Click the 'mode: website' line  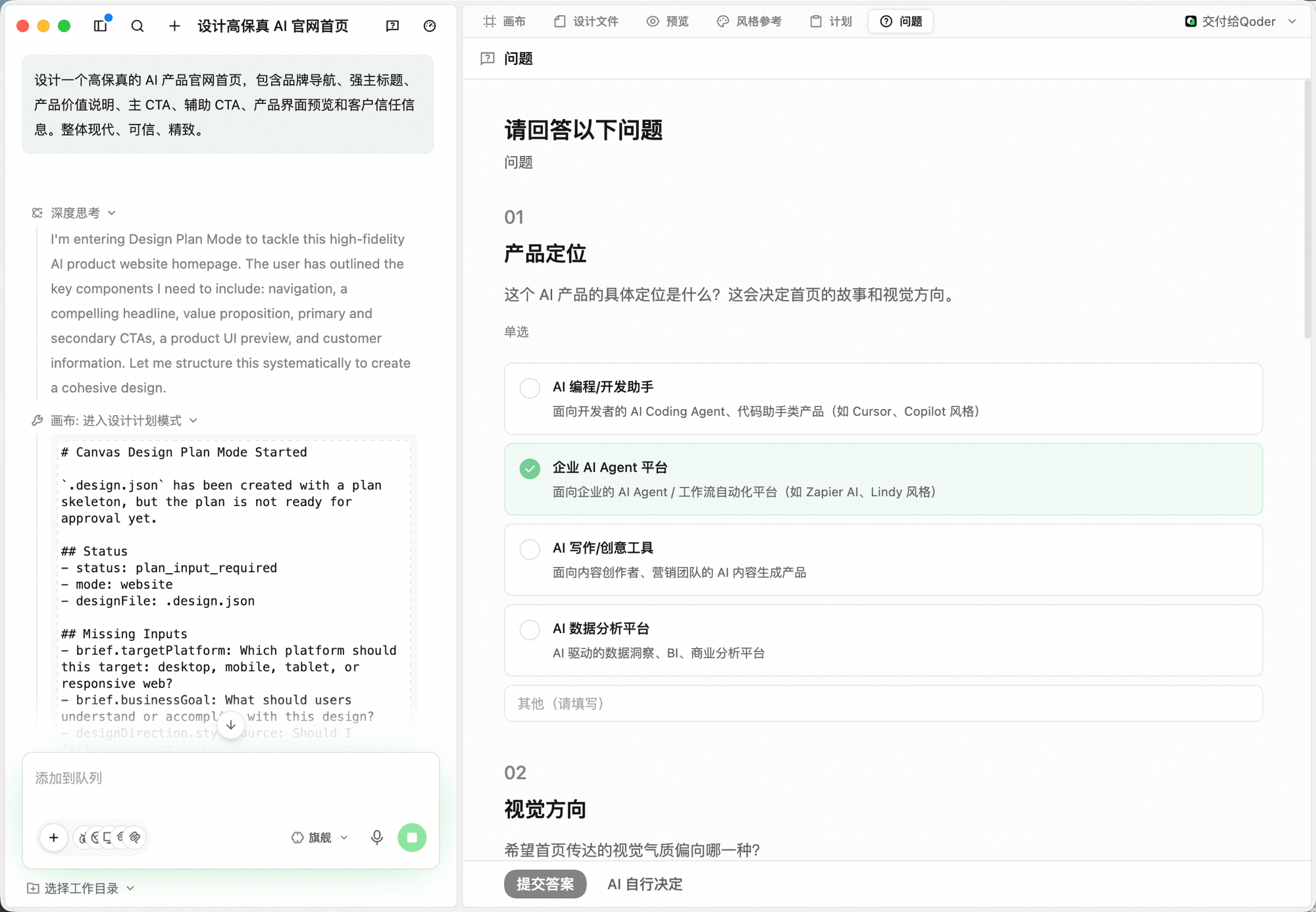click(117, 584)
